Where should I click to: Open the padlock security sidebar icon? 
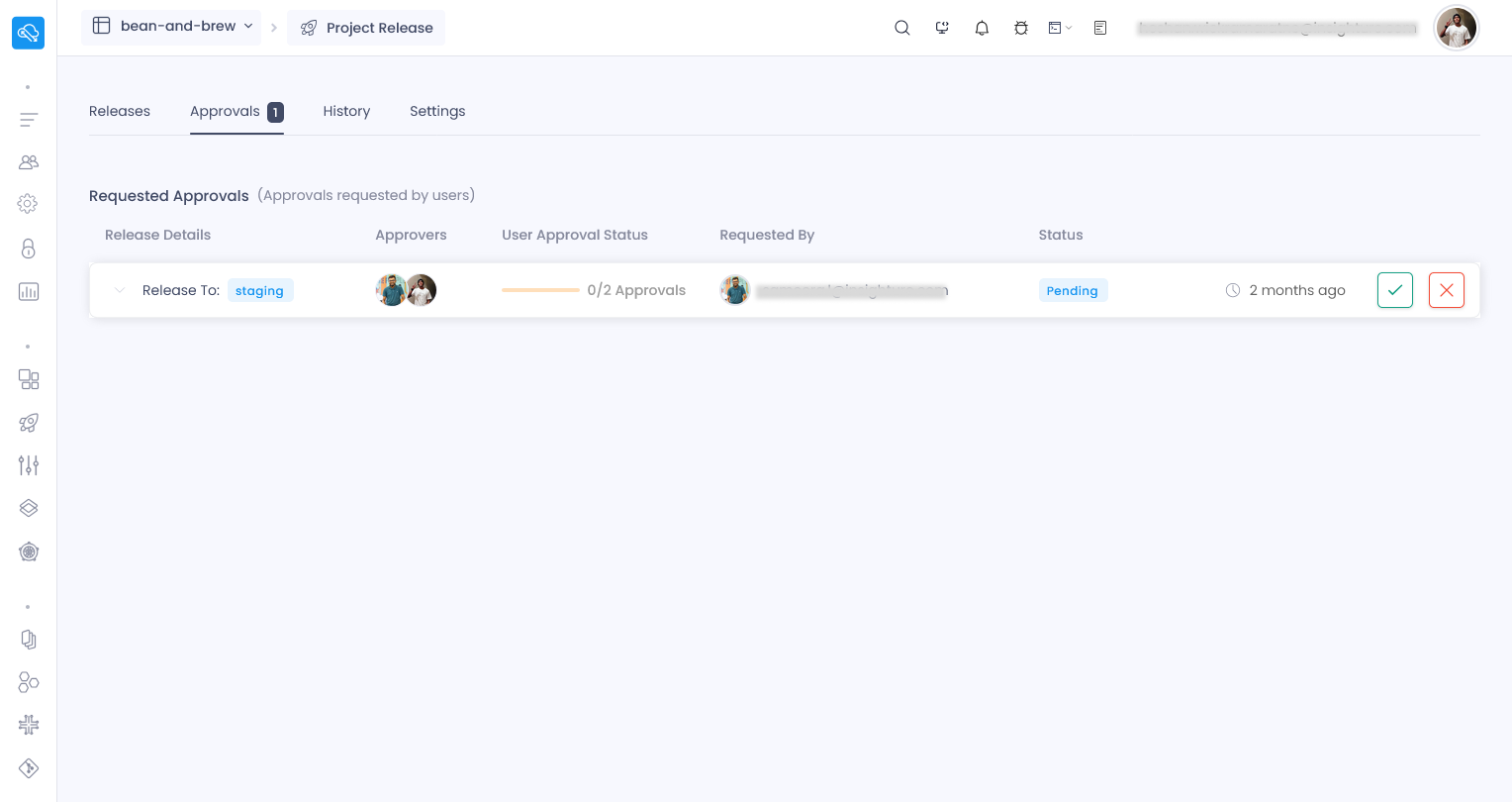pos(29,248)
